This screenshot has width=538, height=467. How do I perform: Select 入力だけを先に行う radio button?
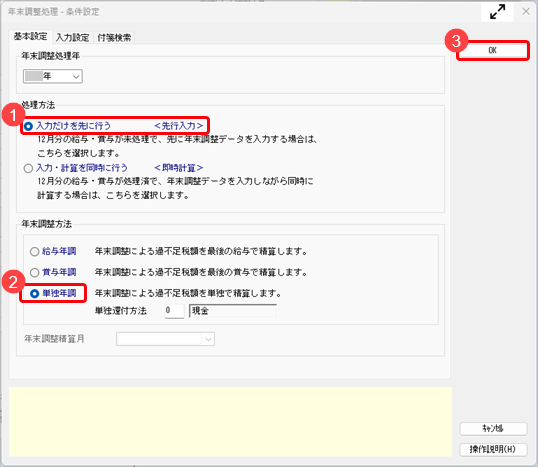(28, 126)
